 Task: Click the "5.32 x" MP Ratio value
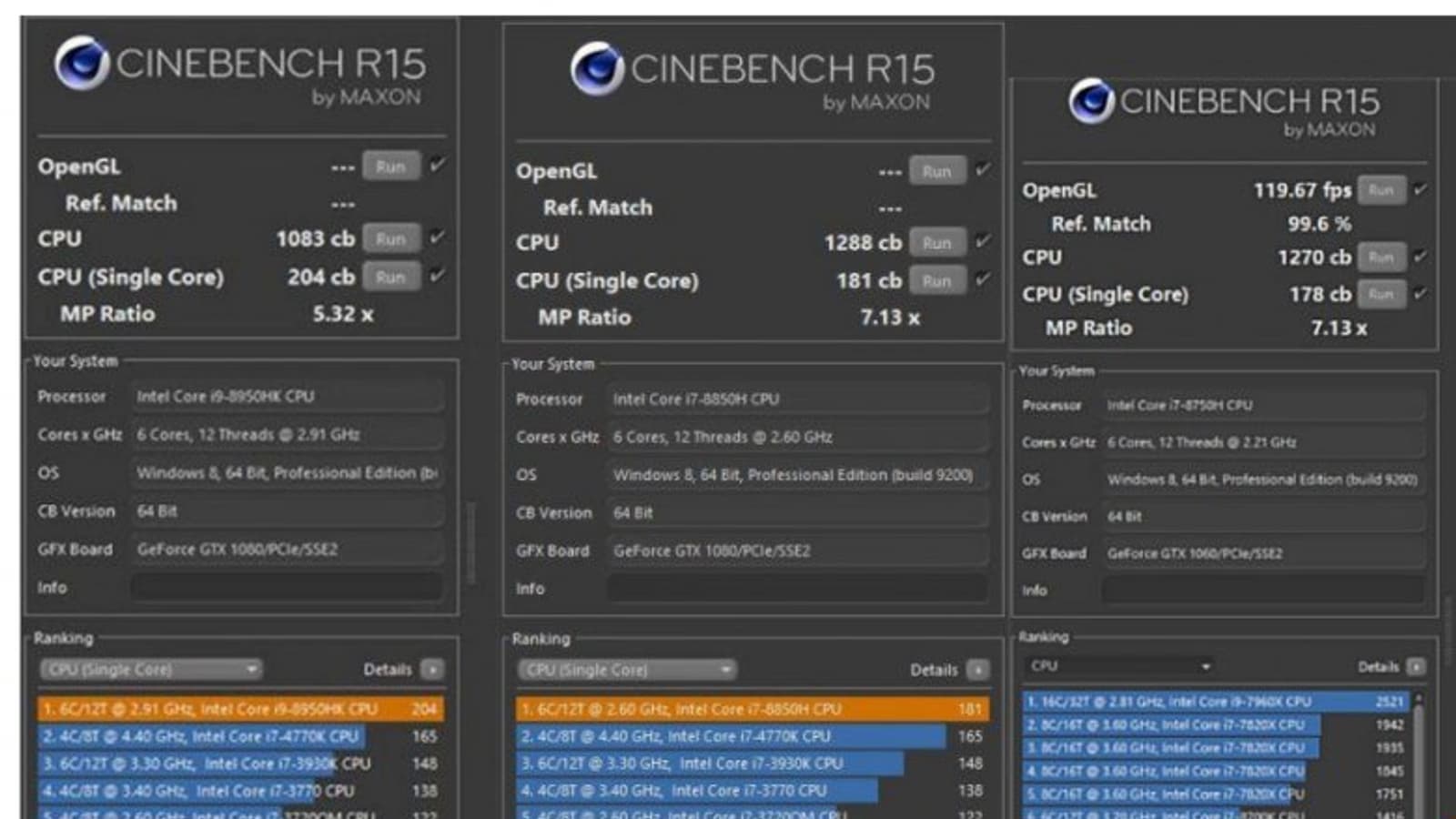point(343,314)
